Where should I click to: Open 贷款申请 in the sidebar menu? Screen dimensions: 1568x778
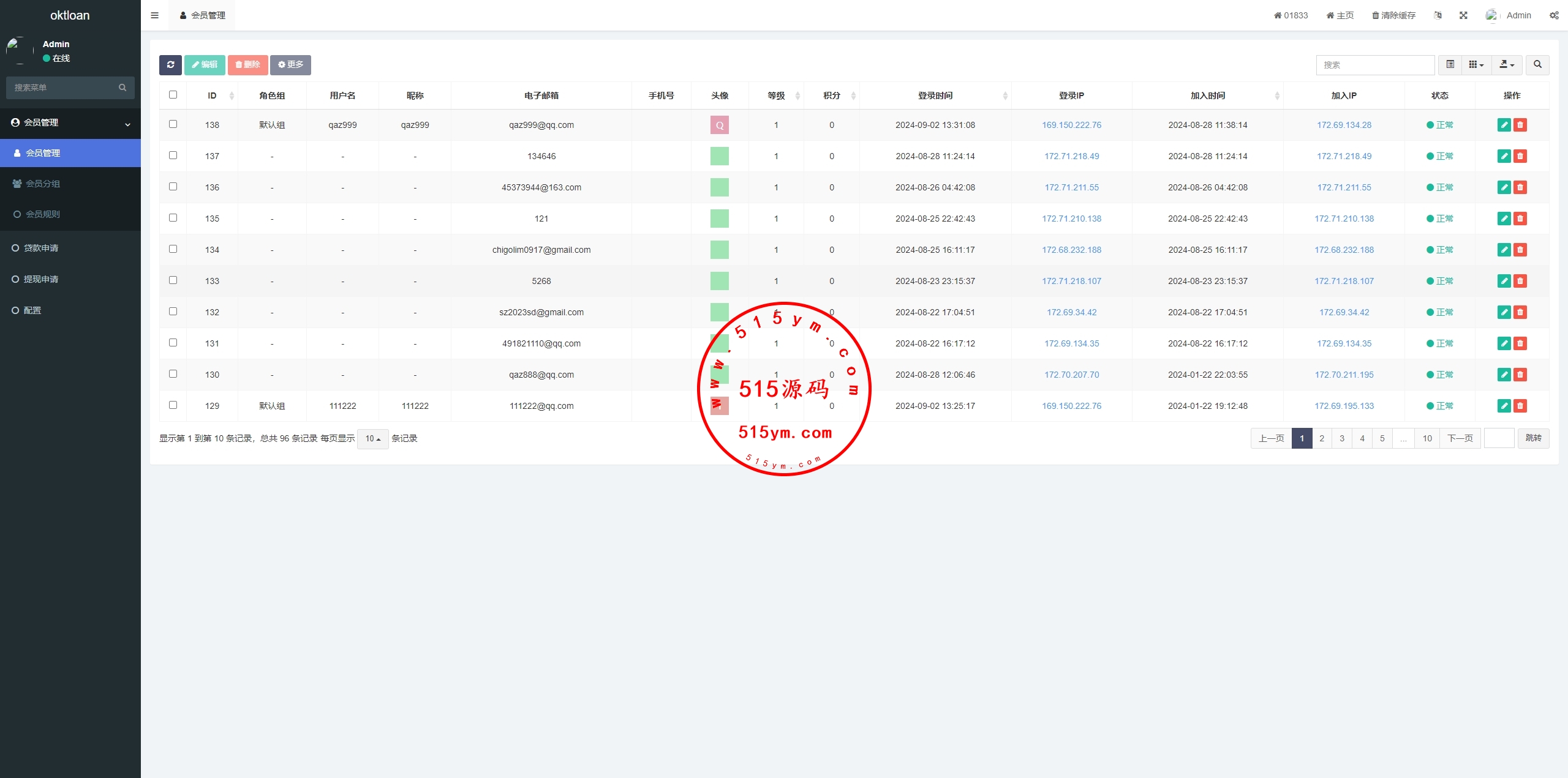coord(41,248)
